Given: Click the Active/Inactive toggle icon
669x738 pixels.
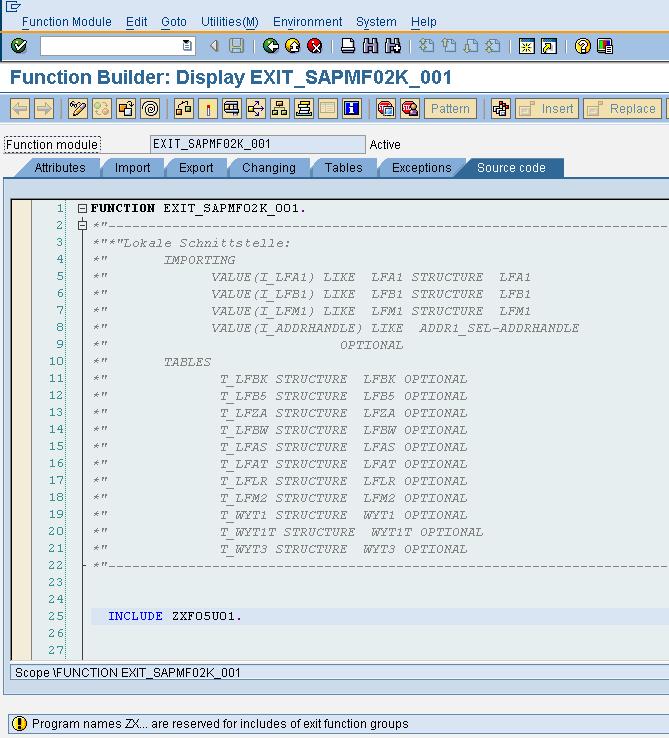Looking at the screenshot, I should coord(102,109).
